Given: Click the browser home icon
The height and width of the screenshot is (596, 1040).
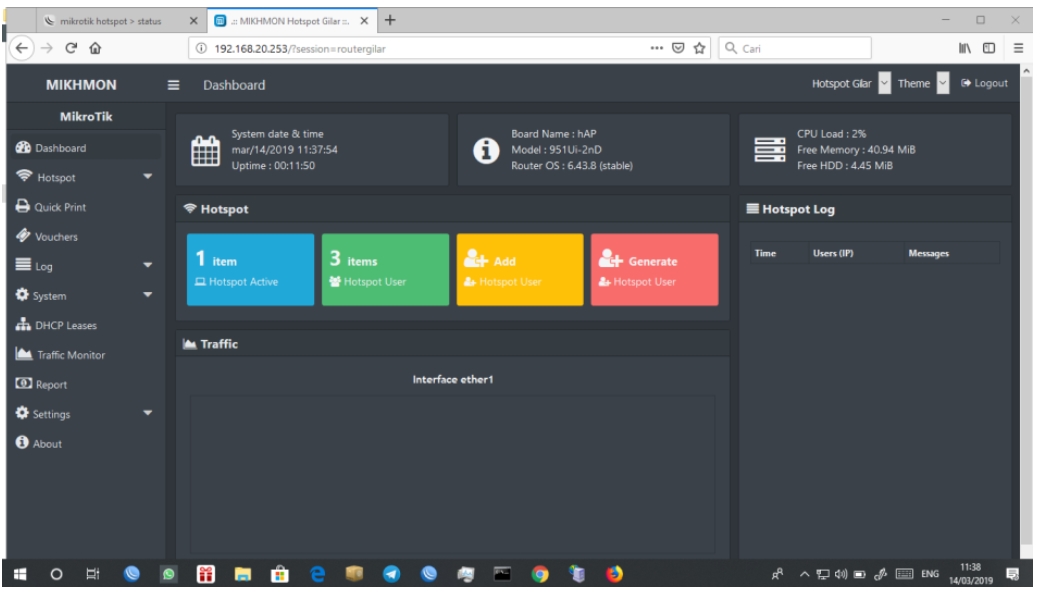Looking at the screenshot, I should click(x=96, y=48).
